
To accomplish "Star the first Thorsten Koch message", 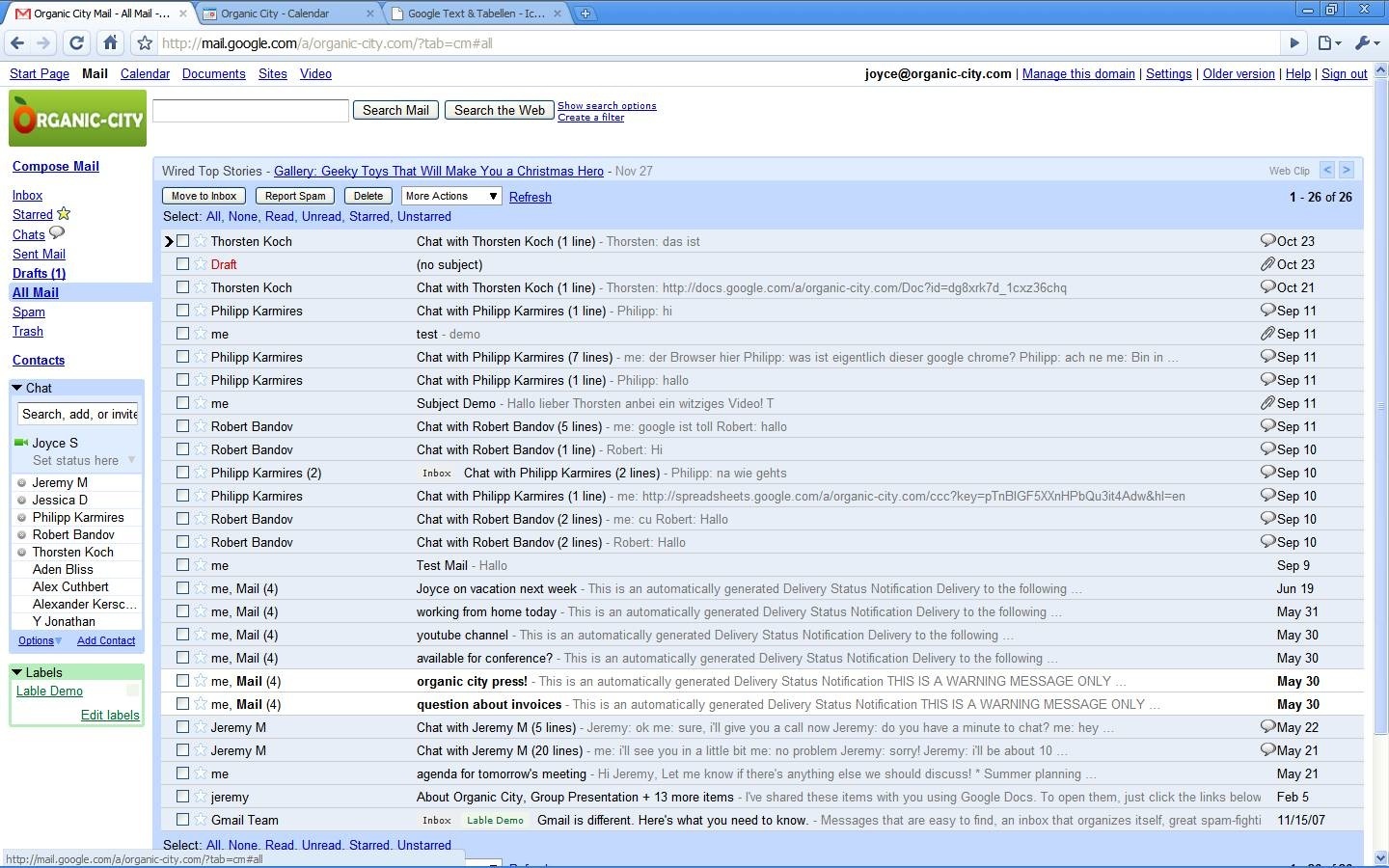I will 200,241.
